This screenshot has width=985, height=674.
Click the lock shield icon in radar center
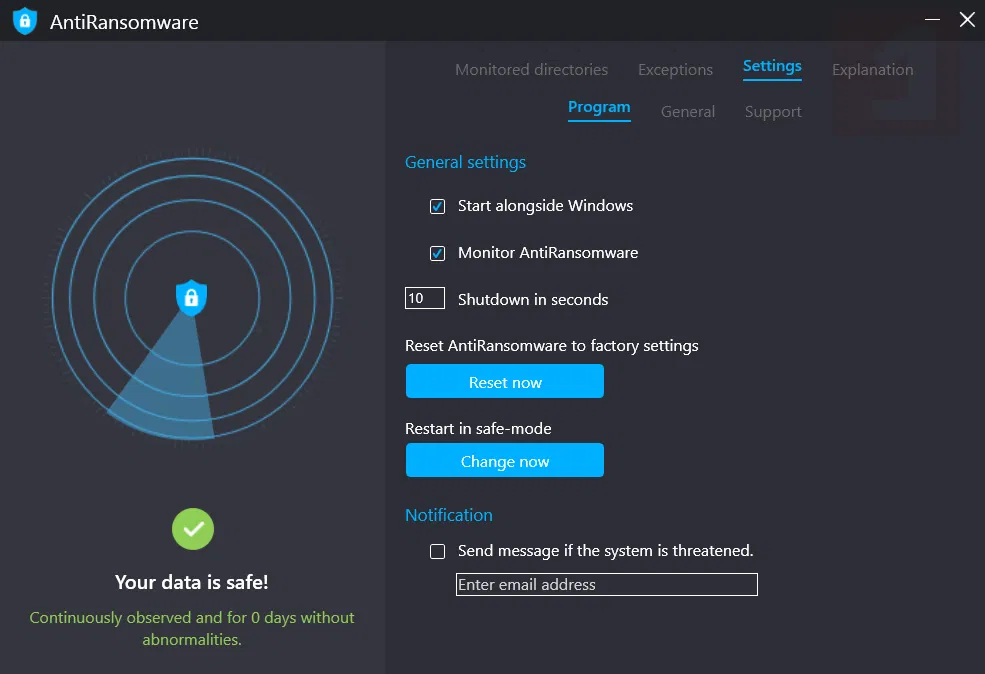coord(191,297)
